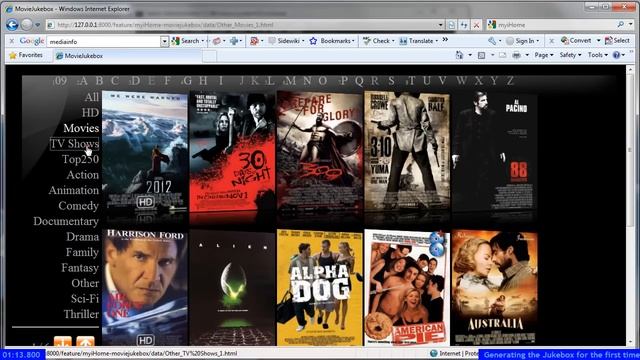This screenshot has height=360, width=640.
Task: Open the Thriller genre link
Action: pyautogui.click(x=81, y=314)
